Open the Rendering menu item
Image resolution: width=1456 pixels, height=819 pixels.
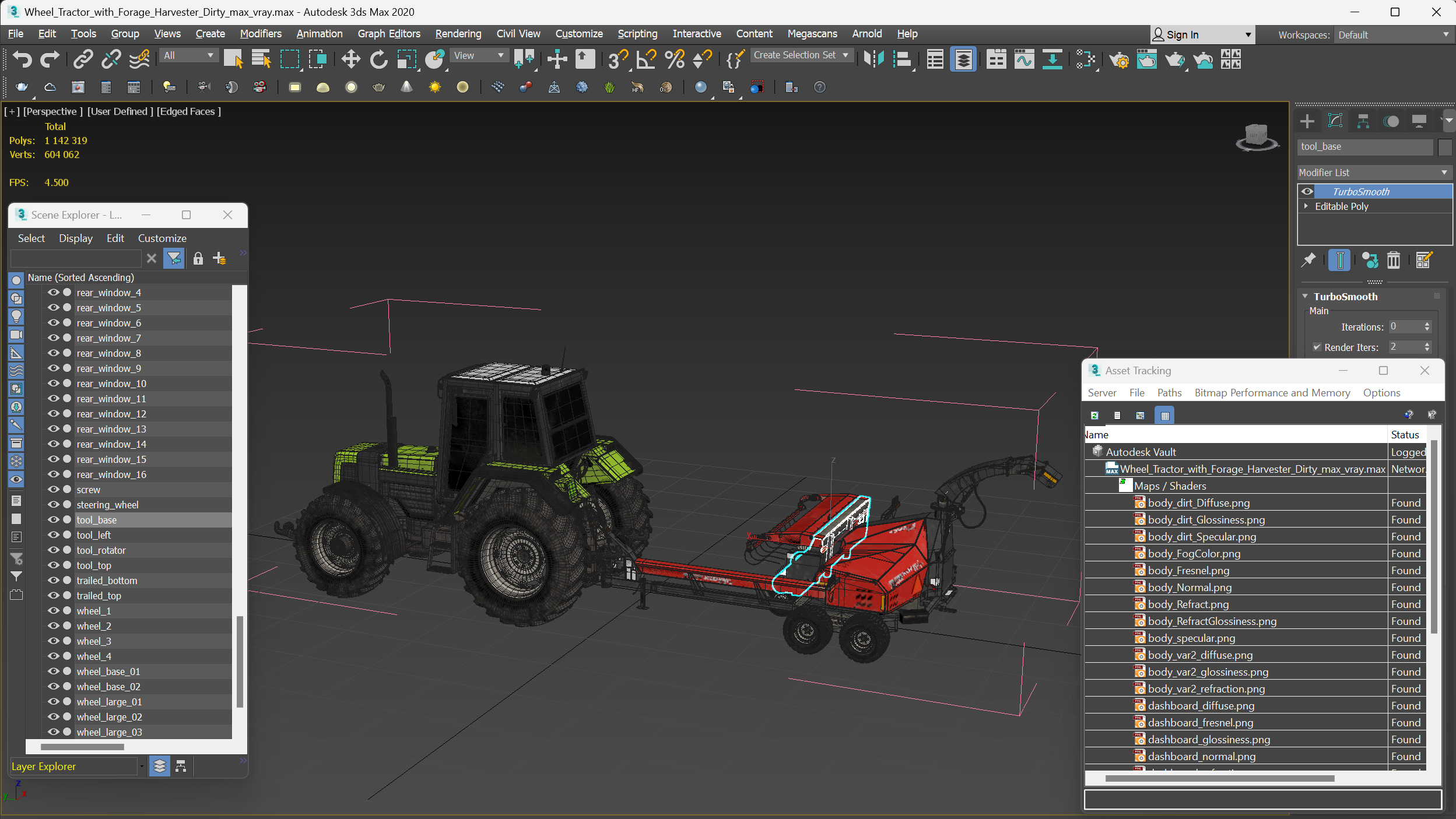457,33
